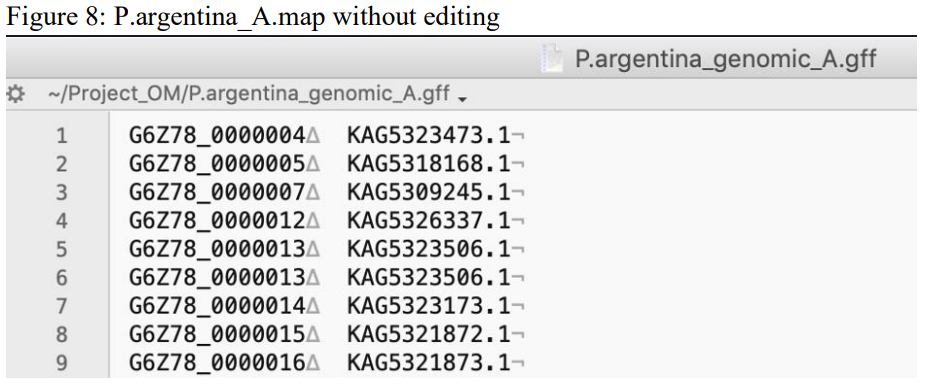Click the P.argentina_genomic_A.gff window title
Image resolution: width=925 pixels, height=384 pixels.
click(726, 59)
